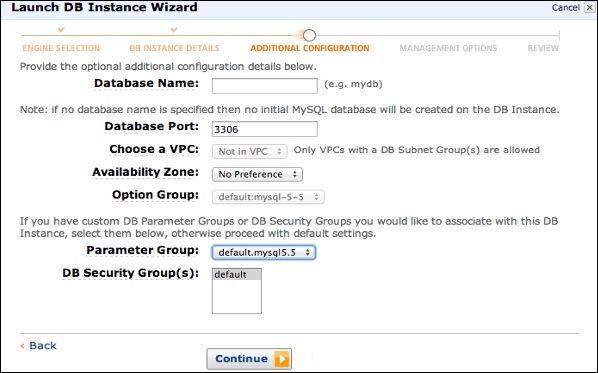Jump to the Management Options step

pos(448,48)
